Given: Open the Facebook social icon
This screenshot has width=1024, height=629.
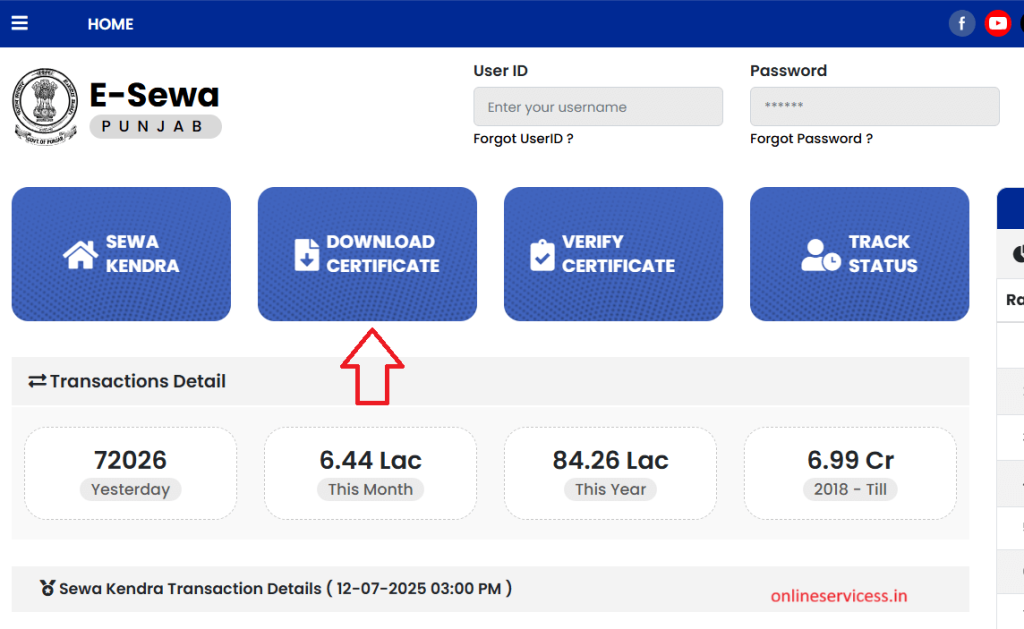Looking at the screenshot, I should pos(961,24).
